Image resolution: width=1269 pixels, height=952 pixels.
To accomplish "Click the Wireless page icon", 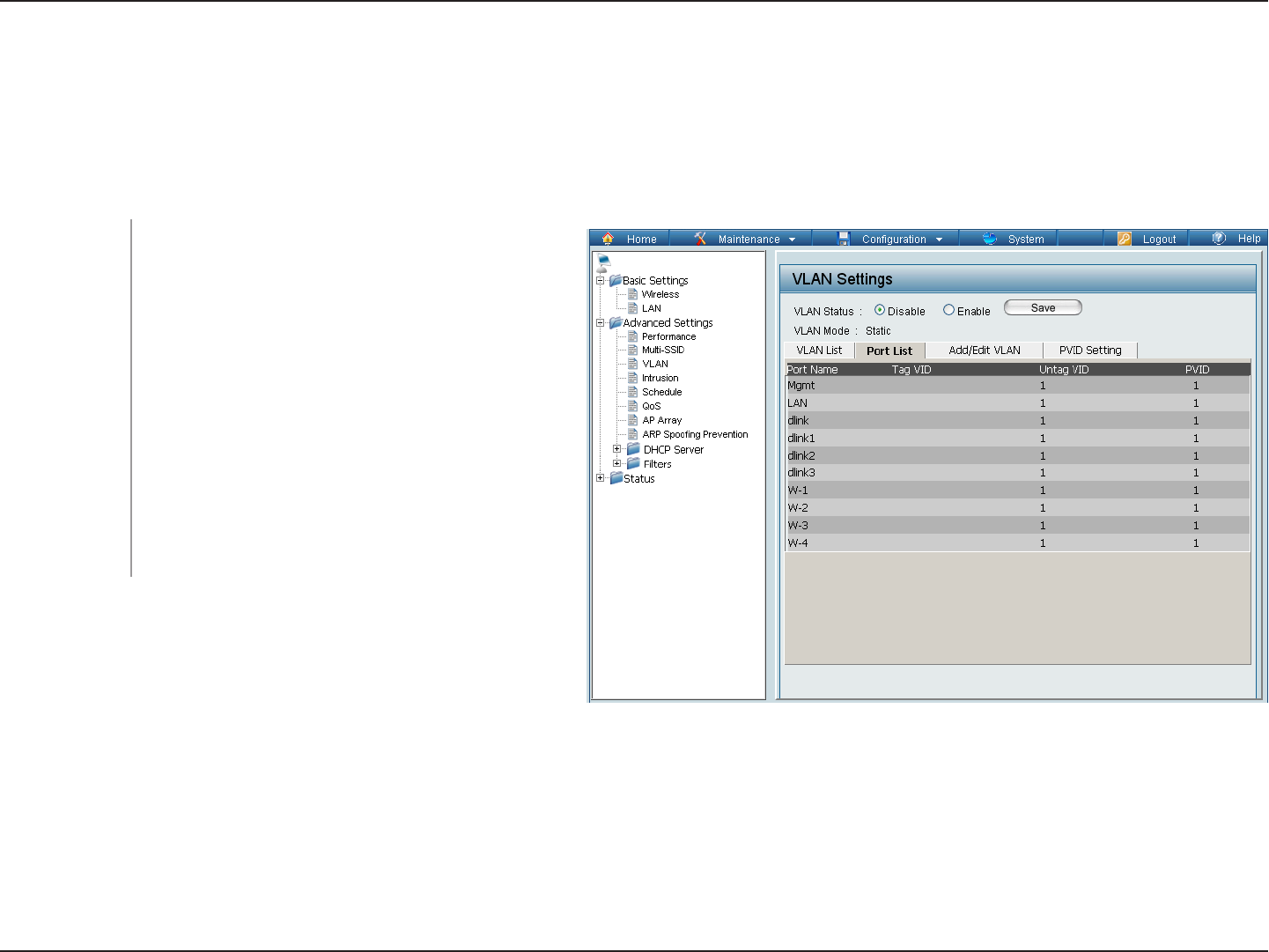I will 632,294.
